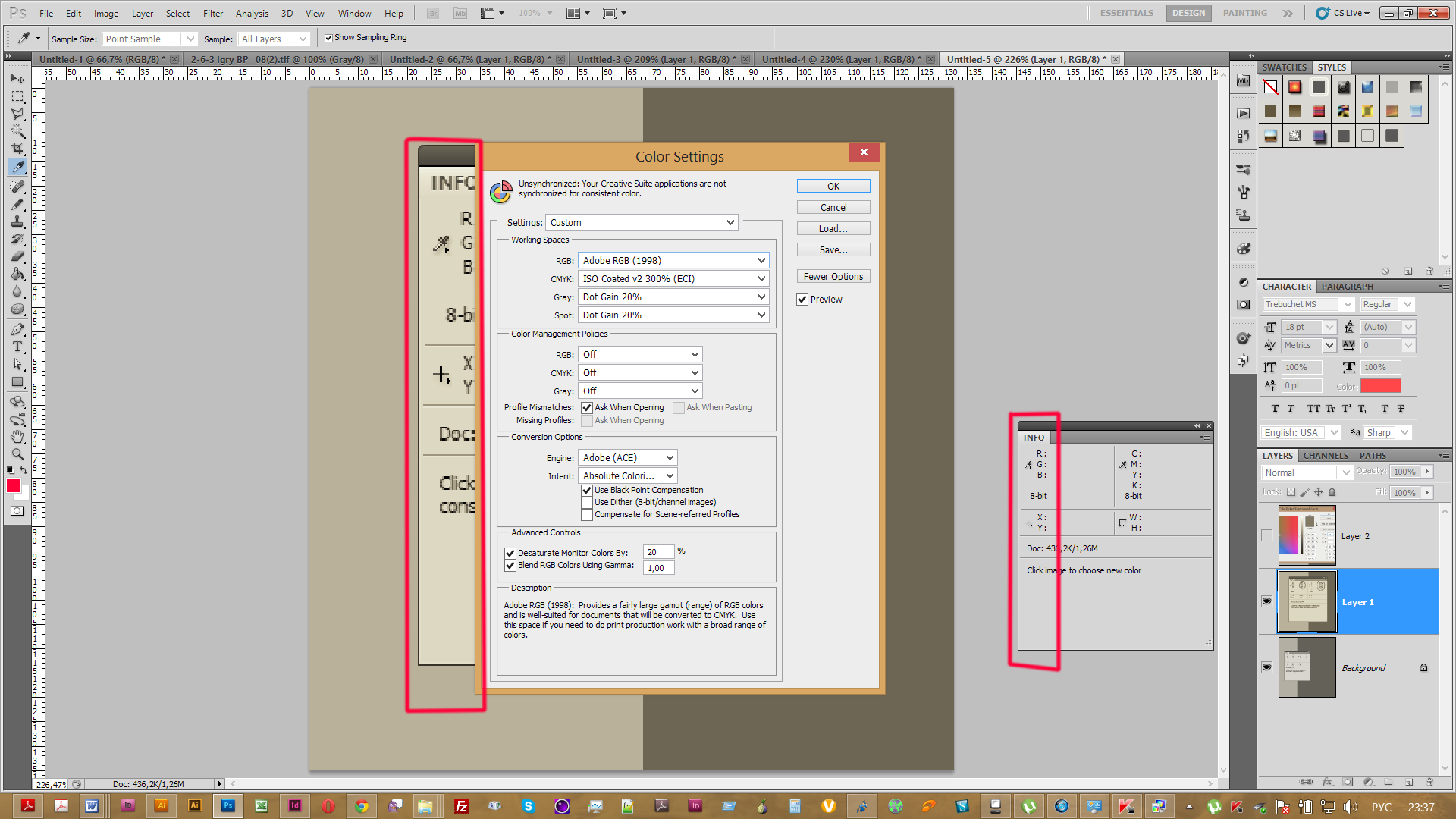Image resolution: width=1456 pixels, height=819 pixels.
Task: Select the Zoom tool
Action: (17, 454)
